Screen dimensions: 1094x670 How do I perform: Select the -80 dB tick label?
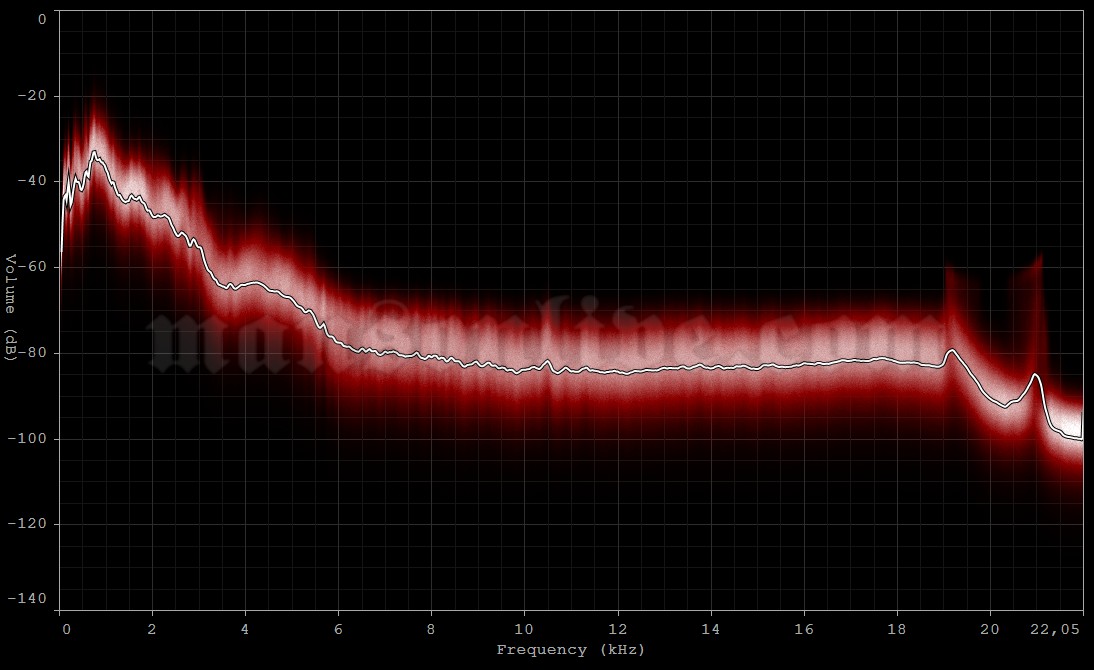pyautogui.click(x=31, y=350)
